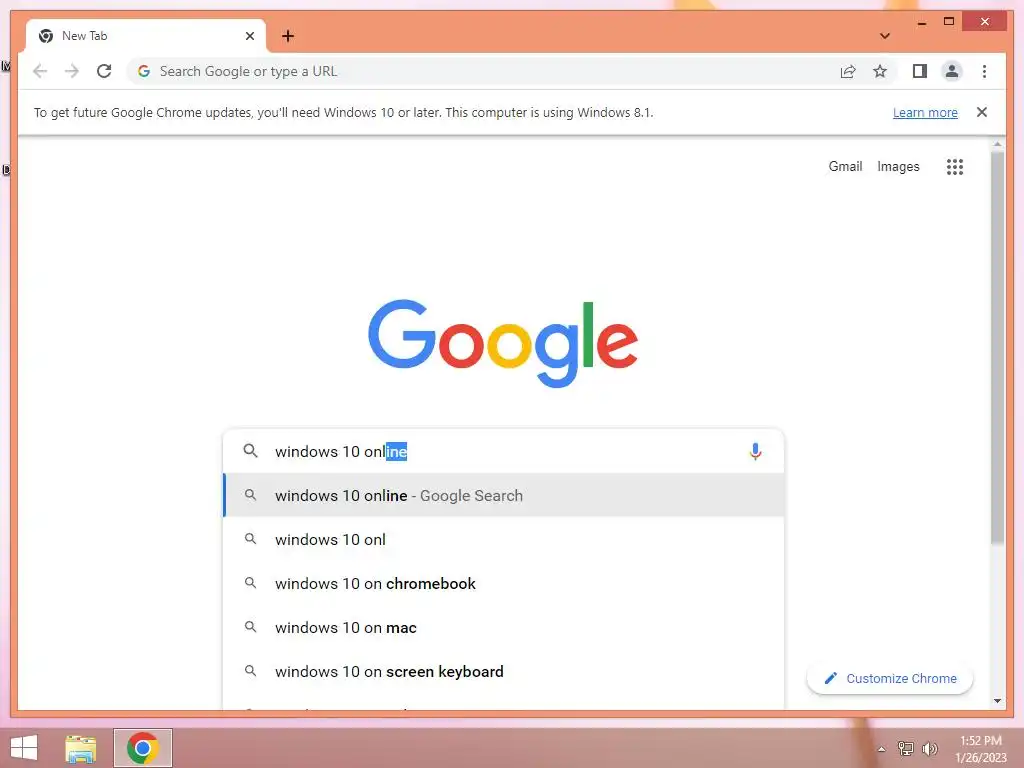
Task: Click the scrollbar down arrow
Action: [x=997, y=701]
